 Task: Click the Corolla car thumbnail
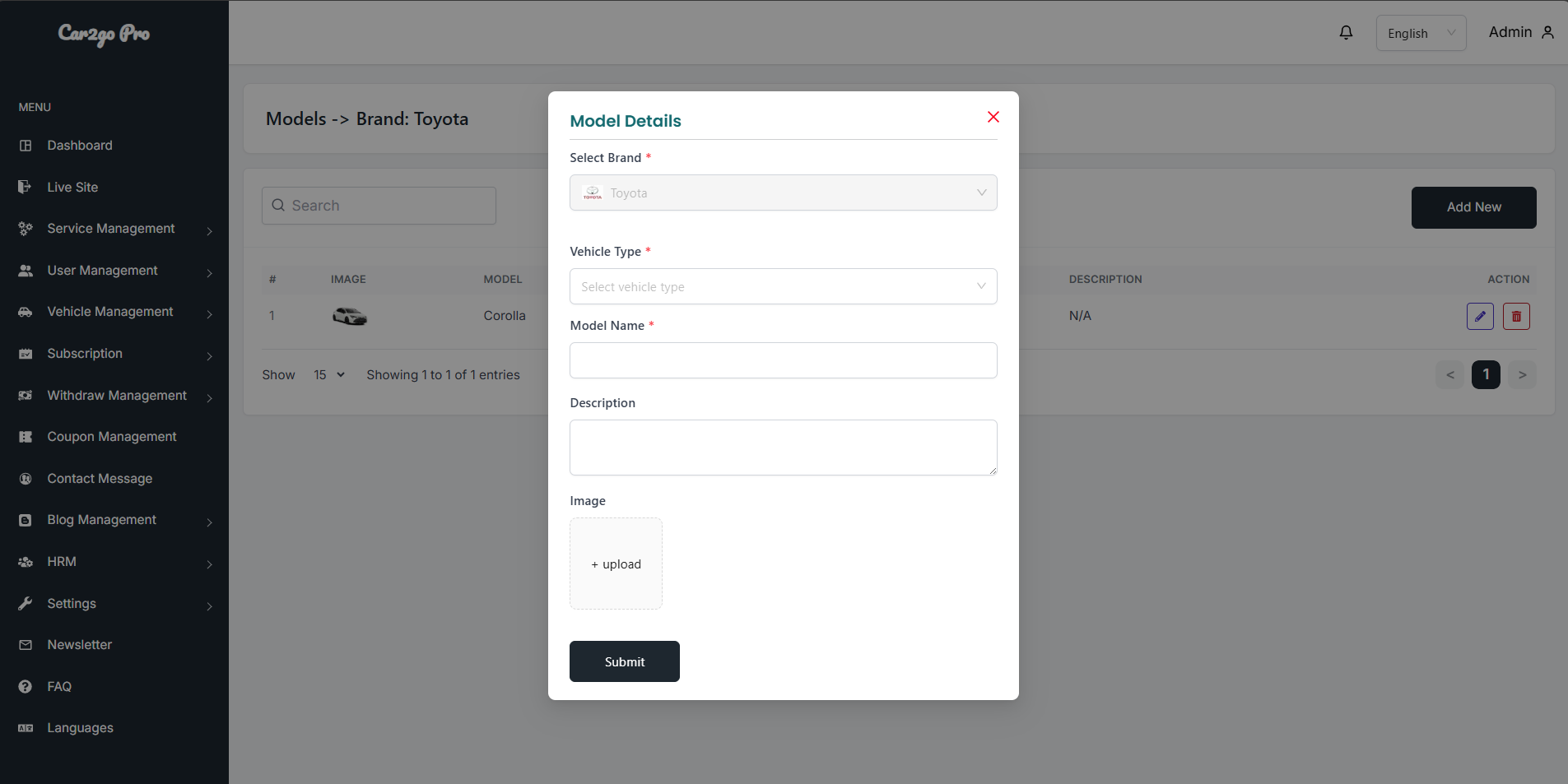(x=350, y=316)
